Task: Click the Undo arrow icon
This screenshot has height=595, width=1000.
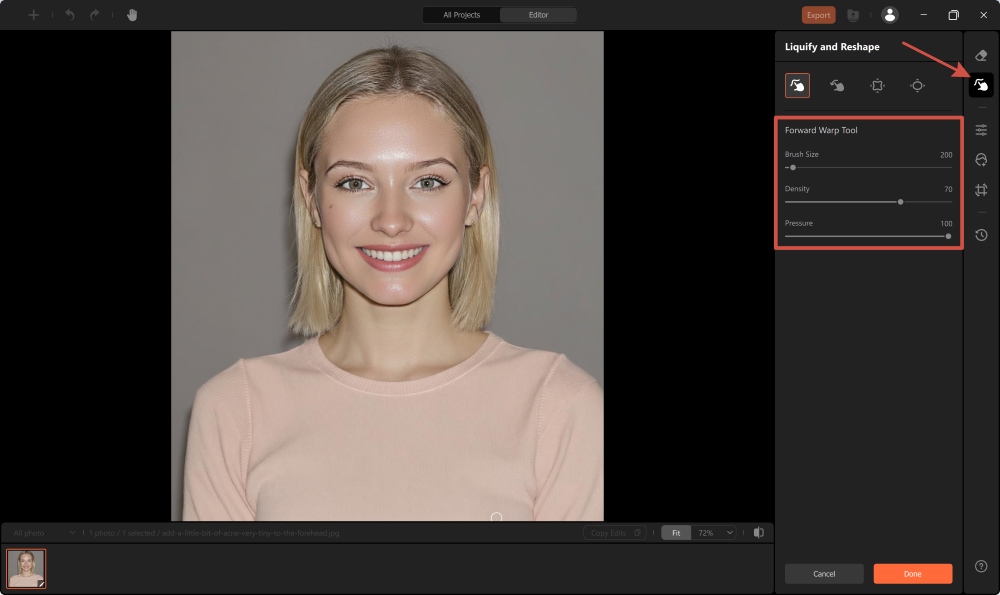Action: pos(67,15)
